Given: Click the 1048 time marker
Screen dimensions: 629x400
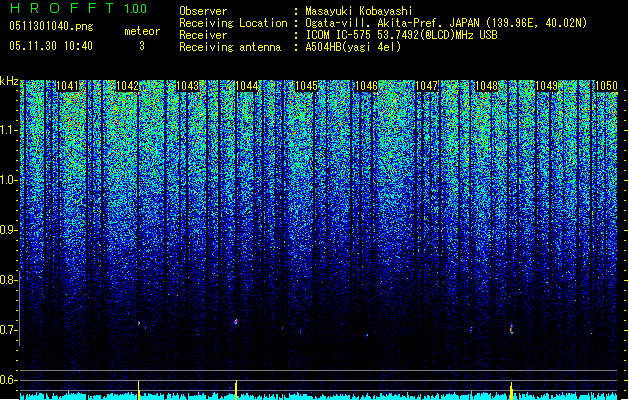Looking at the screenshot, I should click(487, 86).
